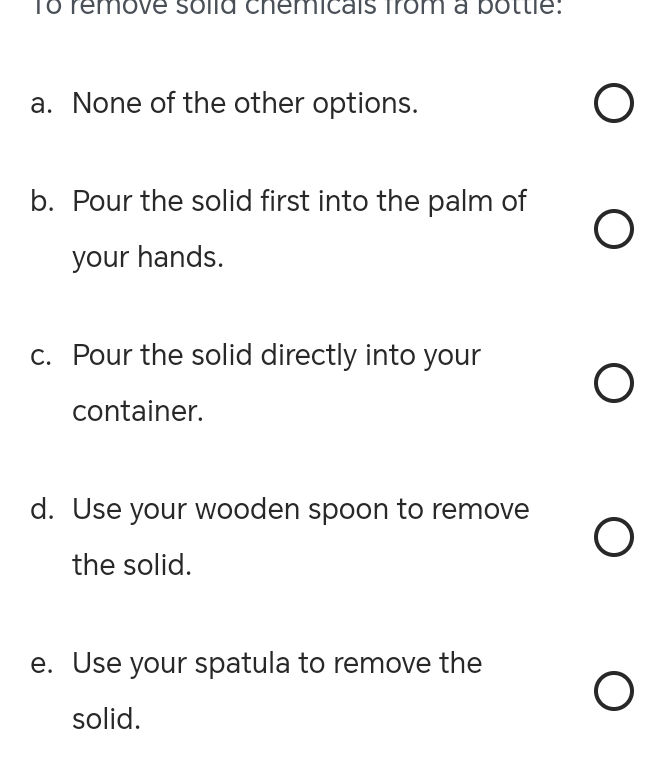The image size is (660, 773).
Task: Click the words 'your hands.' in option b
Action: click(148, 257)
